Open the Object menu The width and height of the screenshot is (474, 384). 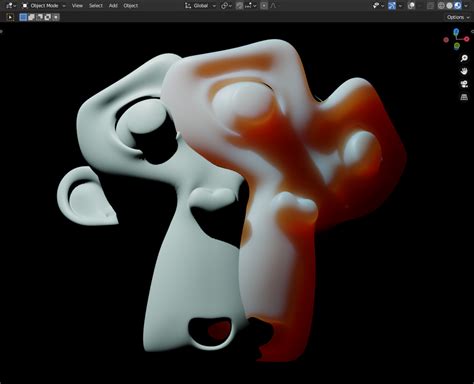(x=131, y=6)
